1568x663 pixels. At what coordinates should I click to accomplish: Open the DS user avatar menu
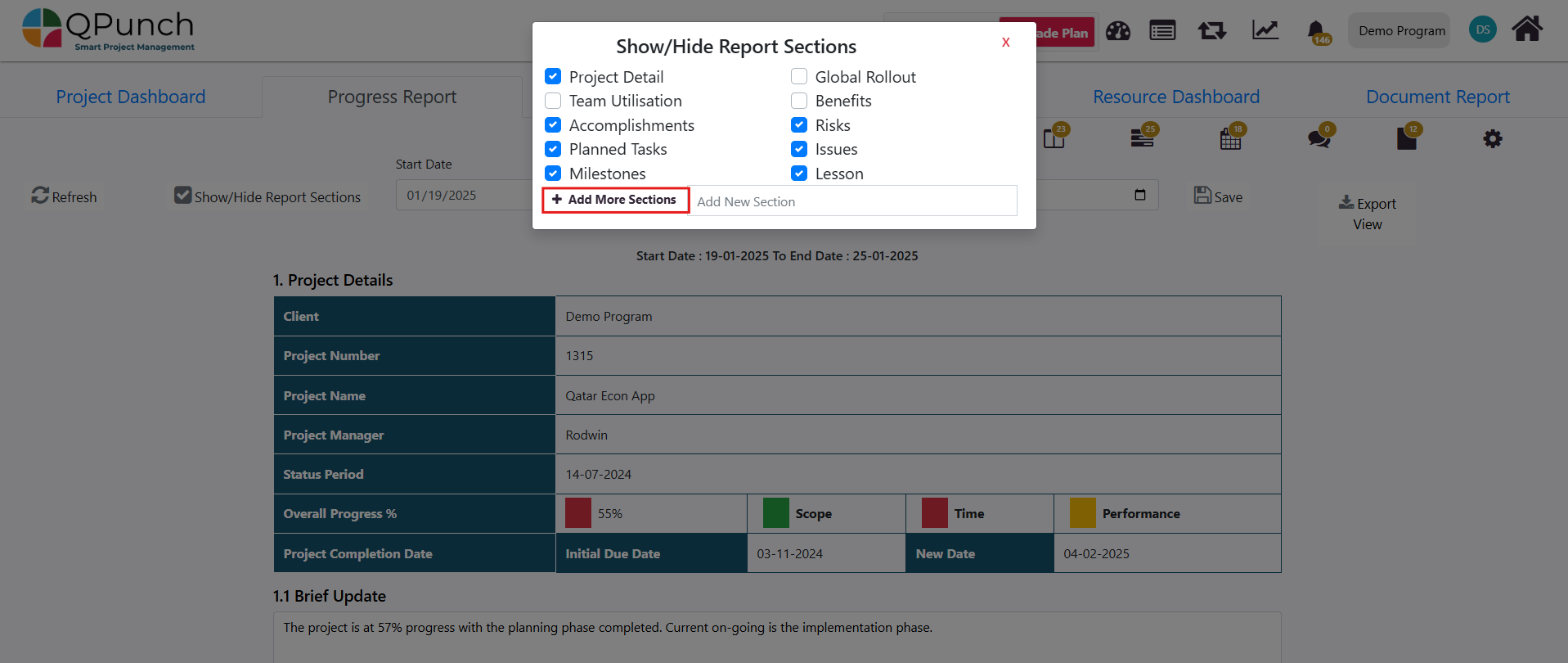(1482, 30)
